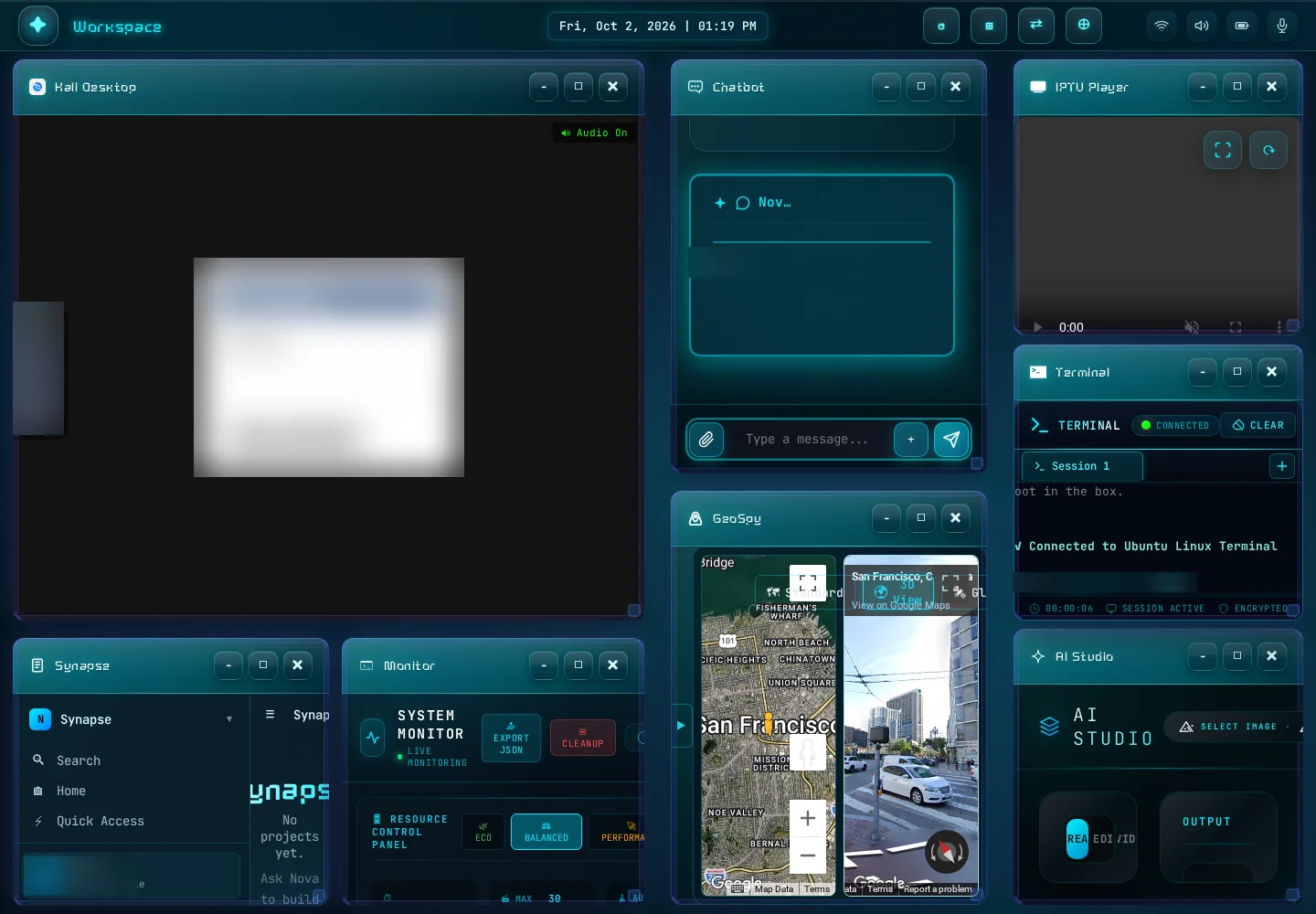Click the swap arrows icon in top bar

pos(1036,26)
